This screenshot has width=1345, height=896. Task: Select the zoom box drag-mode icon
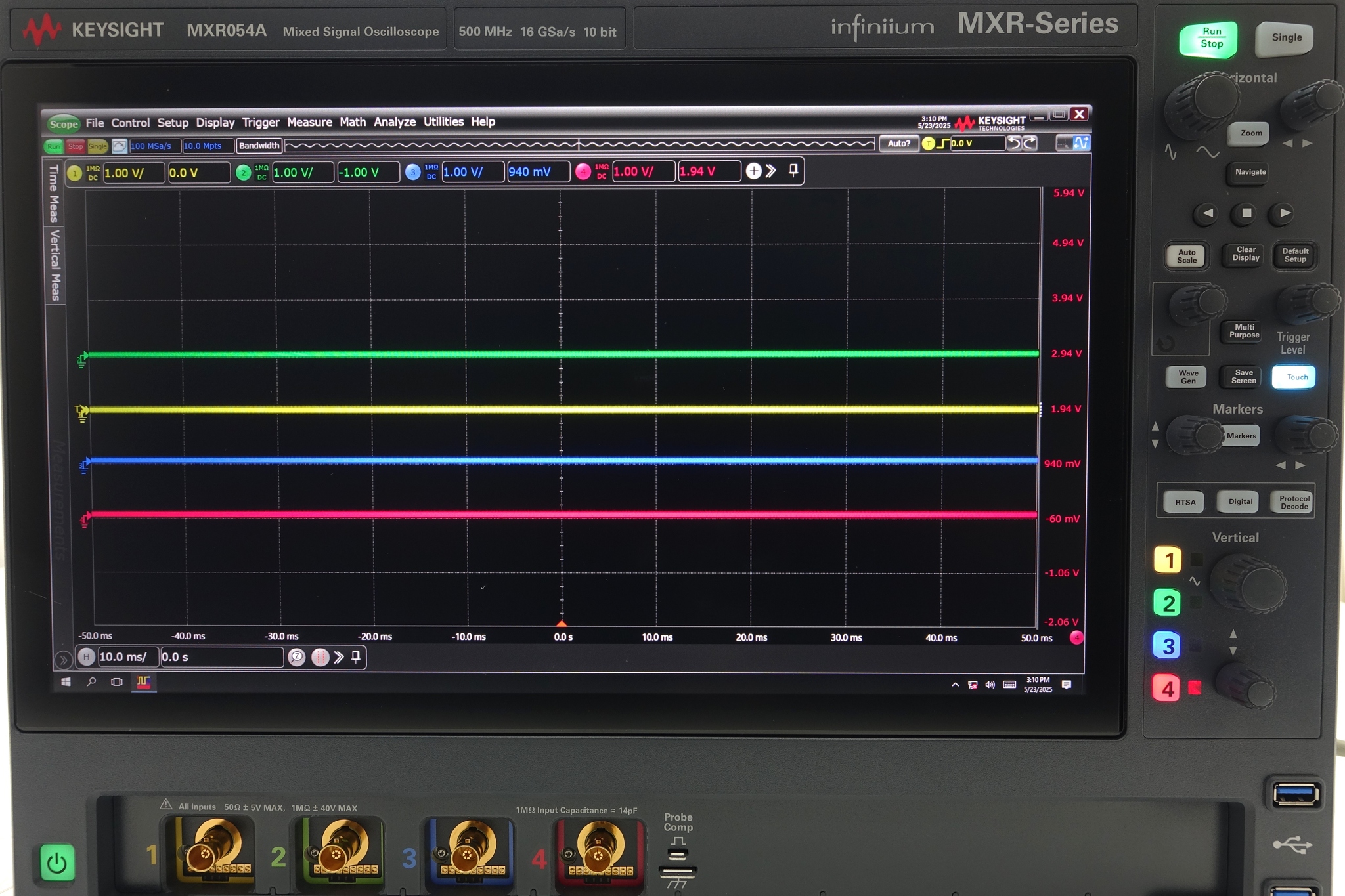tap(1063, 143)
